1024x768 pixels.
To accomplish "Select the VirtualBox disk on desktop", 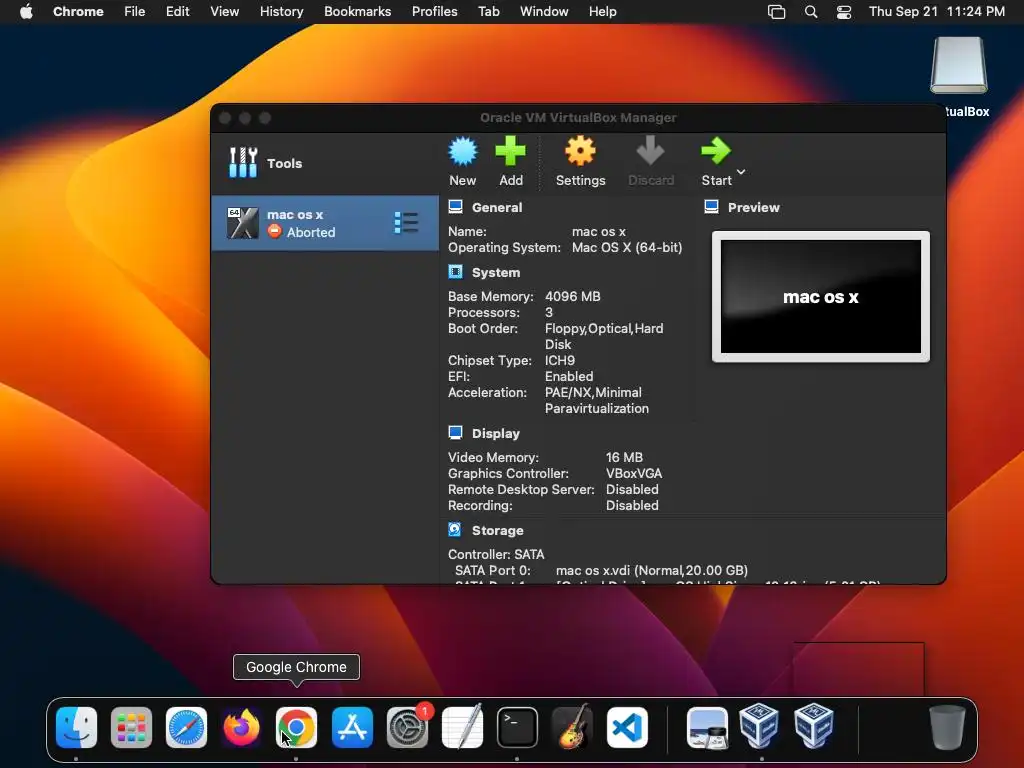I will pos(959,65).
